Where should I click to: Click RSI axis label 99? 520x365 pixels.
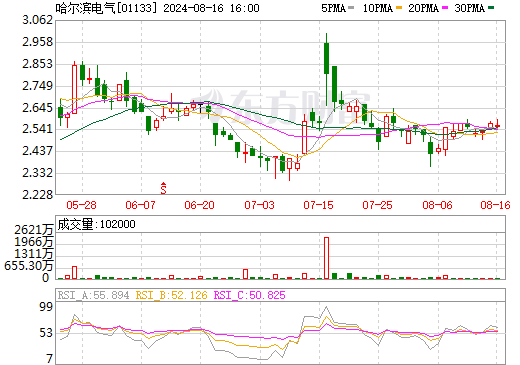coord(46,307)
